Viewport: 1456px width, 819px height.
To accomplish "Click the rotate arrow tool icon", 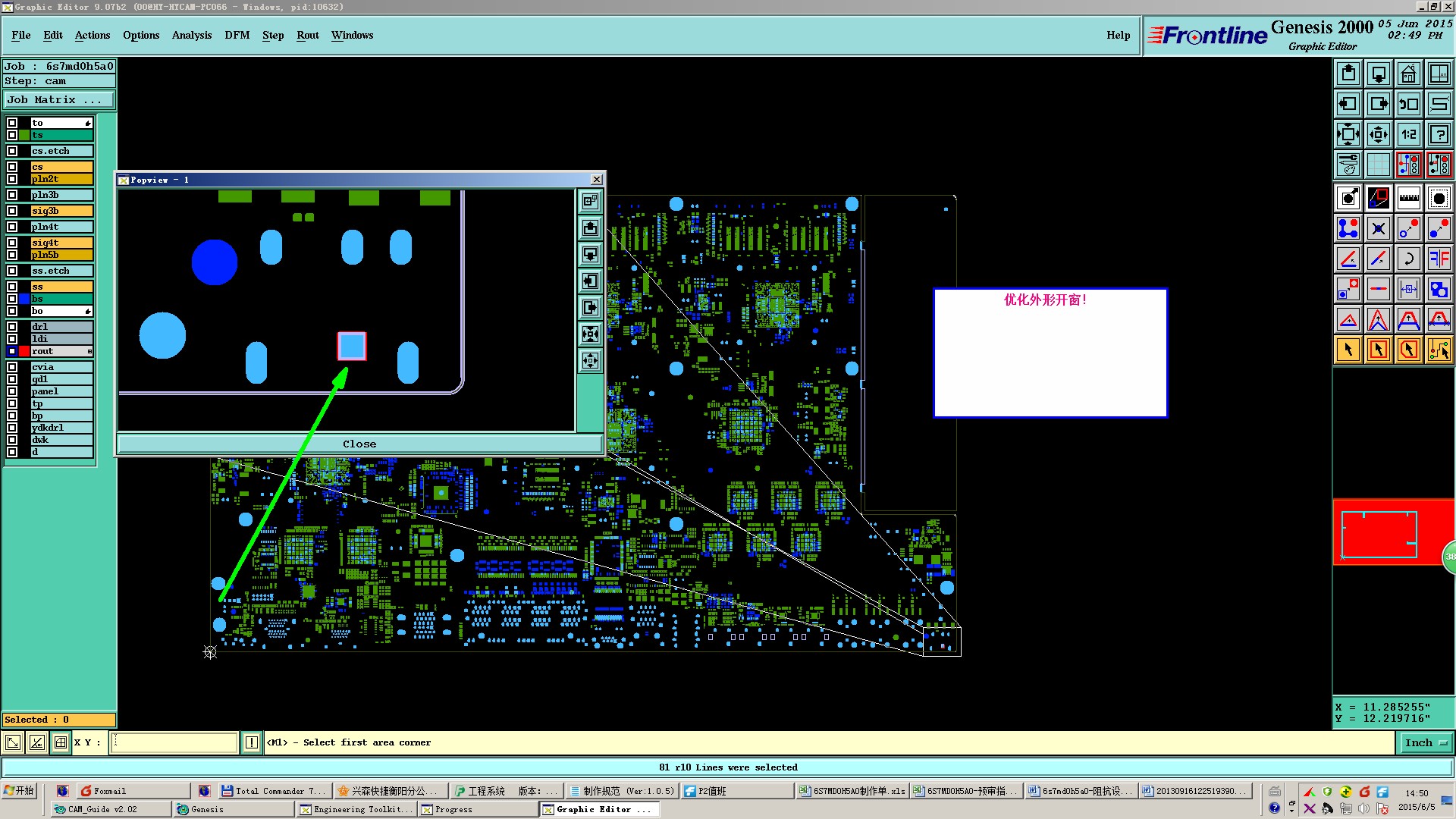I will coord(1408,259).
